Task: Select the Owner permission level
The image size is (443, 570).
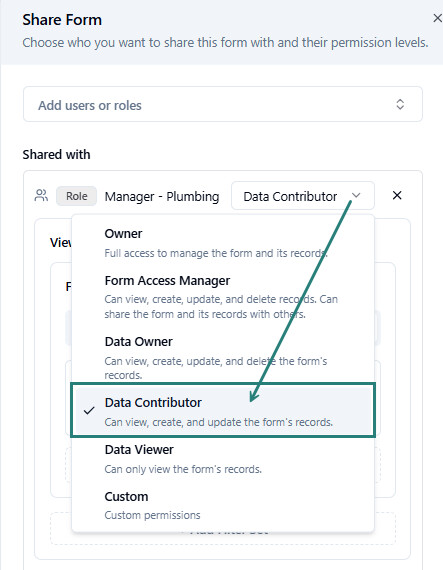Action: click(x=223, y=242)
